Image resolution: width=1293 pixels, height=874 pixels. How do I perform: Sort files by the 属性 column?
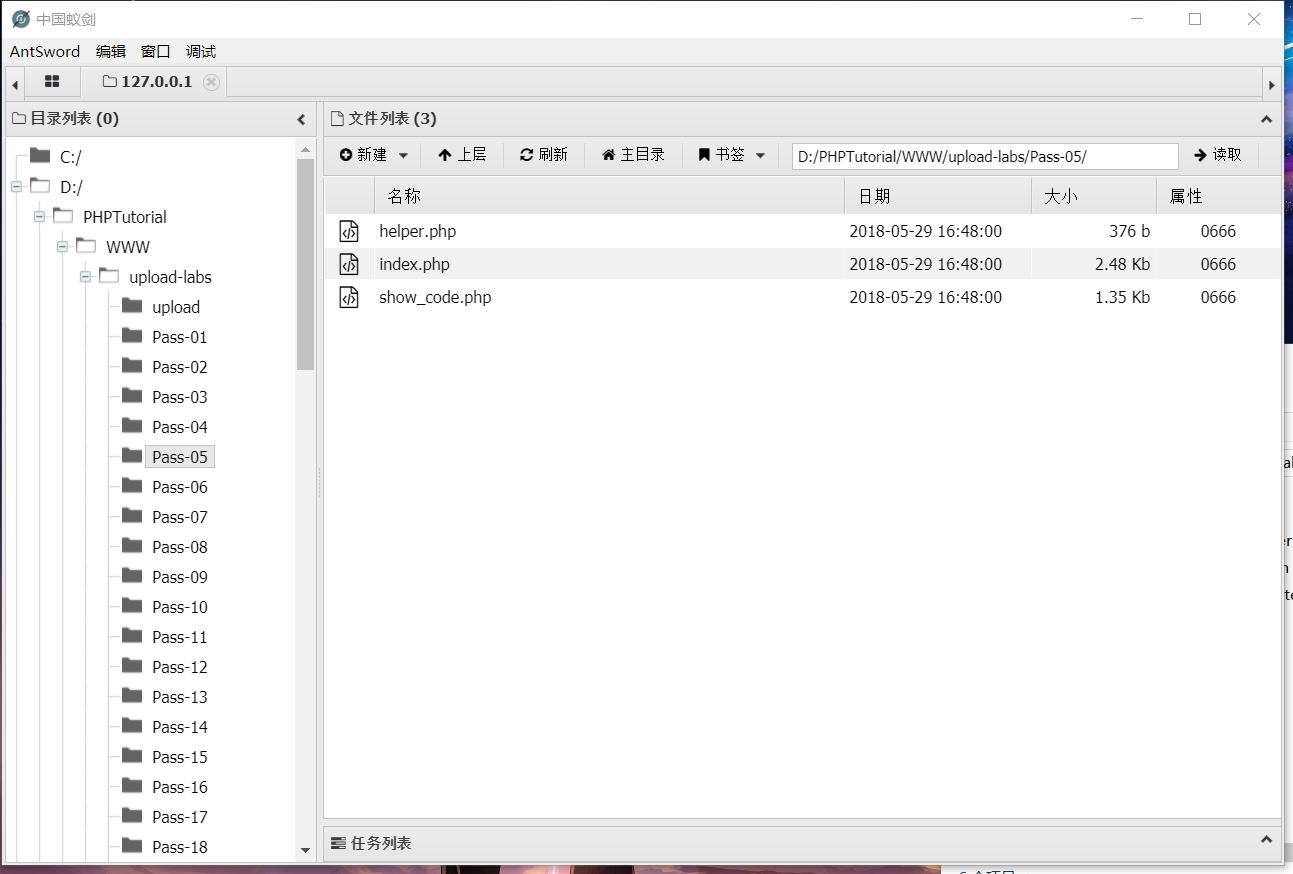point(1218,196)
